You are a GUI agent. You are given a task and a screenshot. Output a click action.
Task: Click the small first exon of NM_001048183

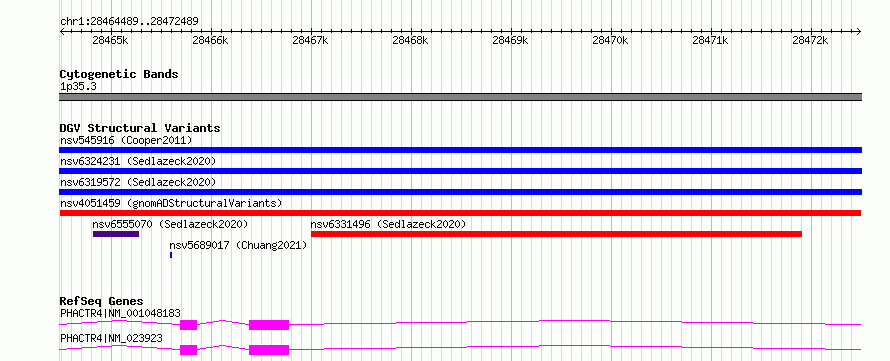click(x=188, y=325)
